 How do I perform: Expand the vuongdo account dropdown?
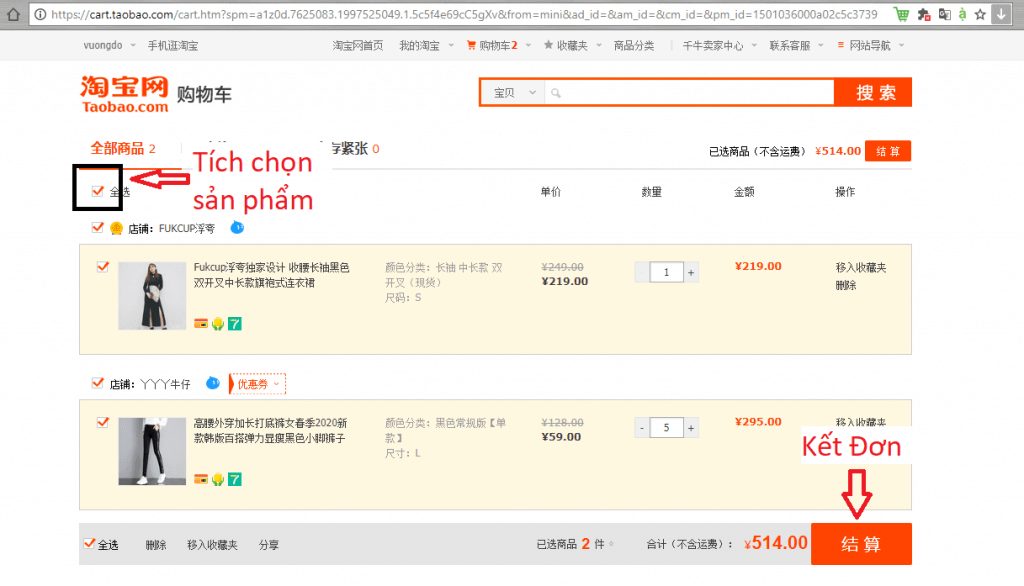pyautogui.click(x=109, y=45)
